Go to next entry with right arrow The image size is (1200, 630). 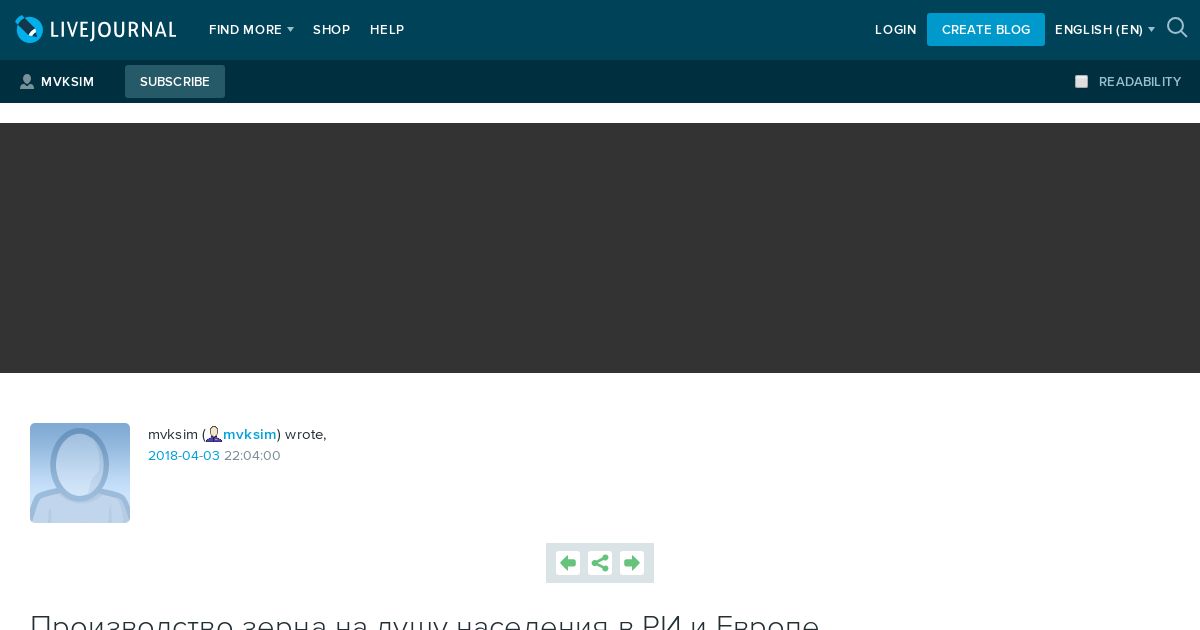click(x=632, y=563)
